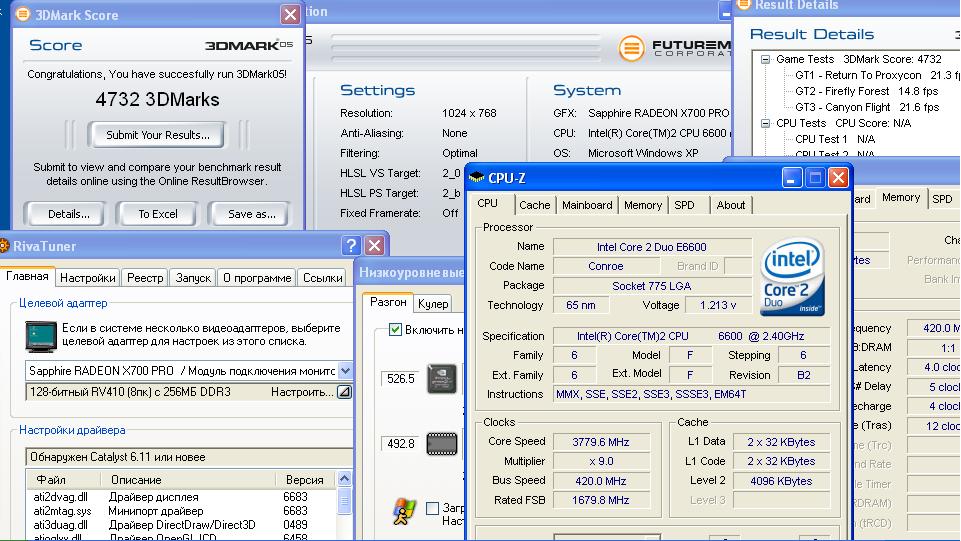
Task: Click the Windows logo icon in the overclocking window
Action: (x=403, y=512)
